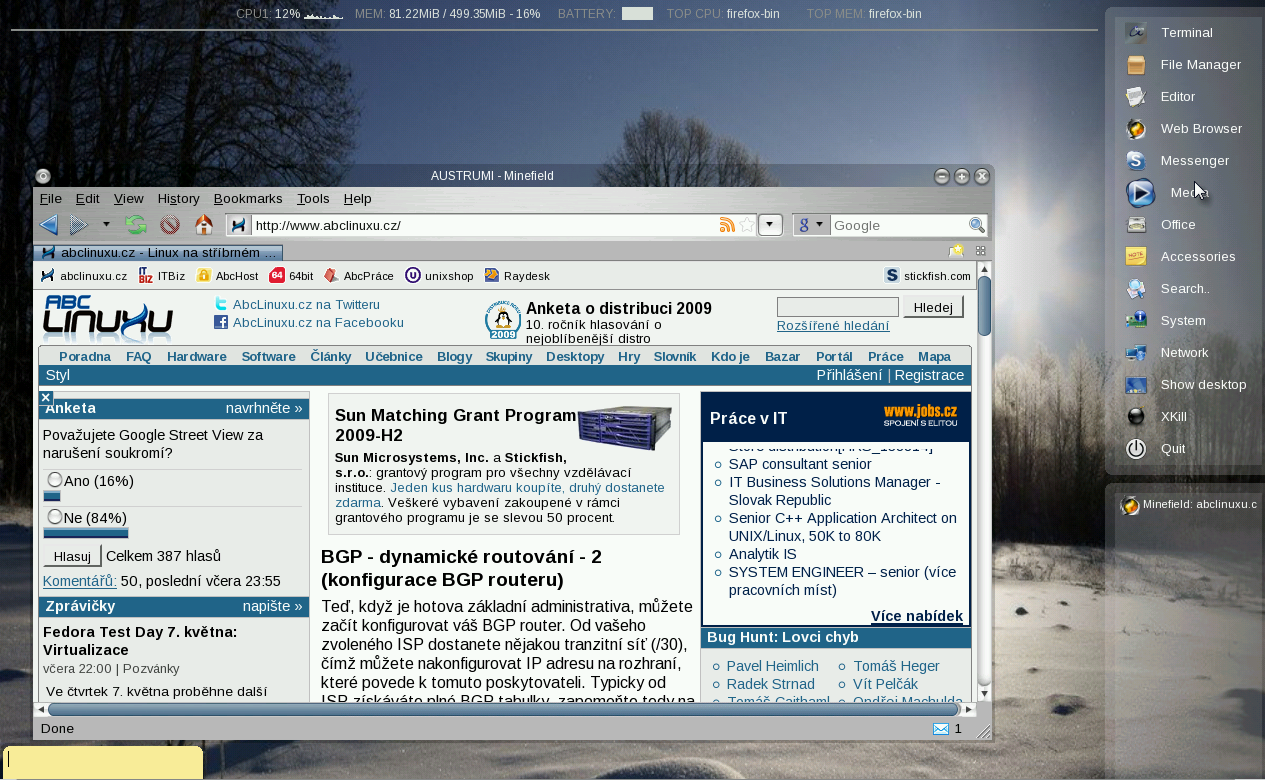Open a new tab with the tab-bar star button
Viewport: 1265px width, 780px height.
point(957,251)
